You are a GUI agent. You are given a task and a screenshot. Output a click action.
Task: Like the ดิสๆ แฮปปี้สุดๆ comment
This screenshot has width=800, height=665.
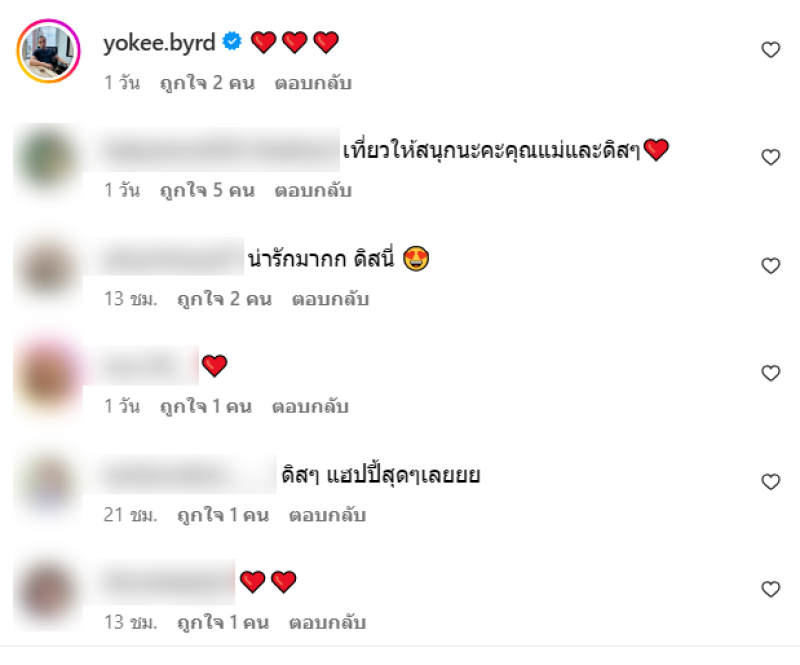pyautogui.click(x=770, y=482)
